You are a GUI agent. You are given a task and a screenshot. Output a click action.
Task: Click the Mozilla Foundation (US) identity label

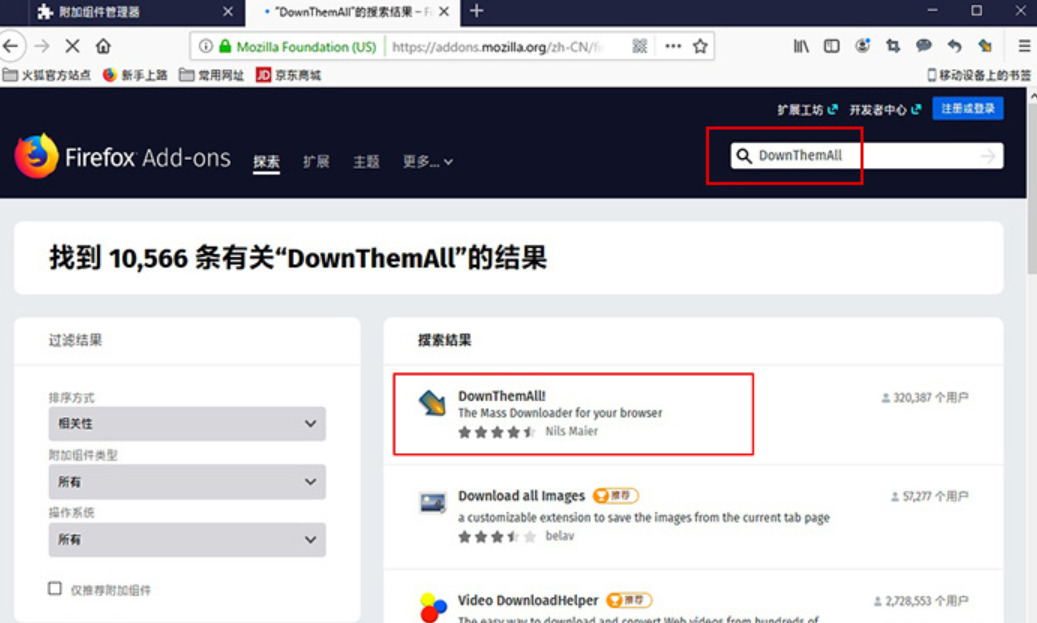pos(306,46)
